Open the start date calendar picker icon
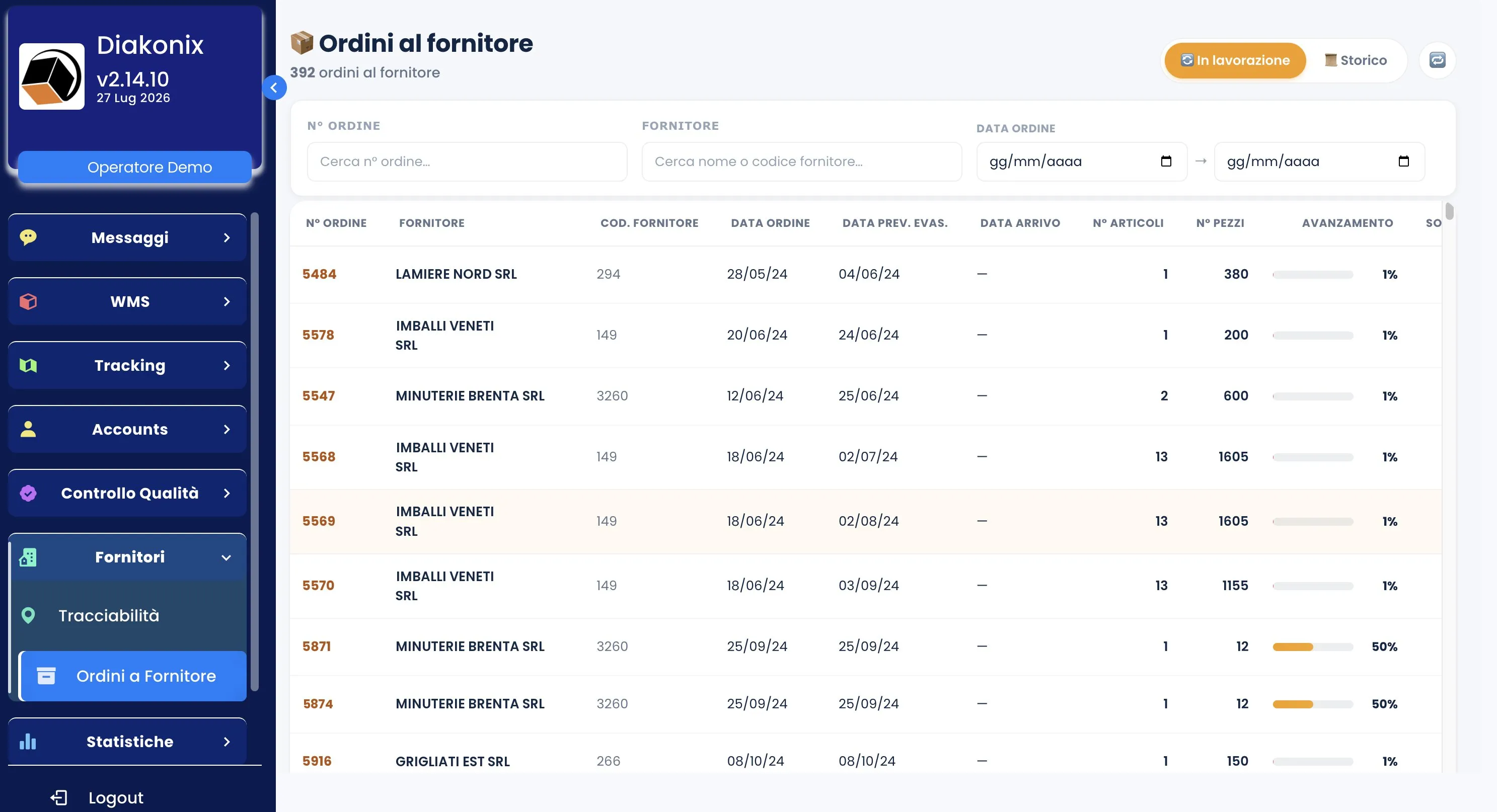 point(1166,161)
